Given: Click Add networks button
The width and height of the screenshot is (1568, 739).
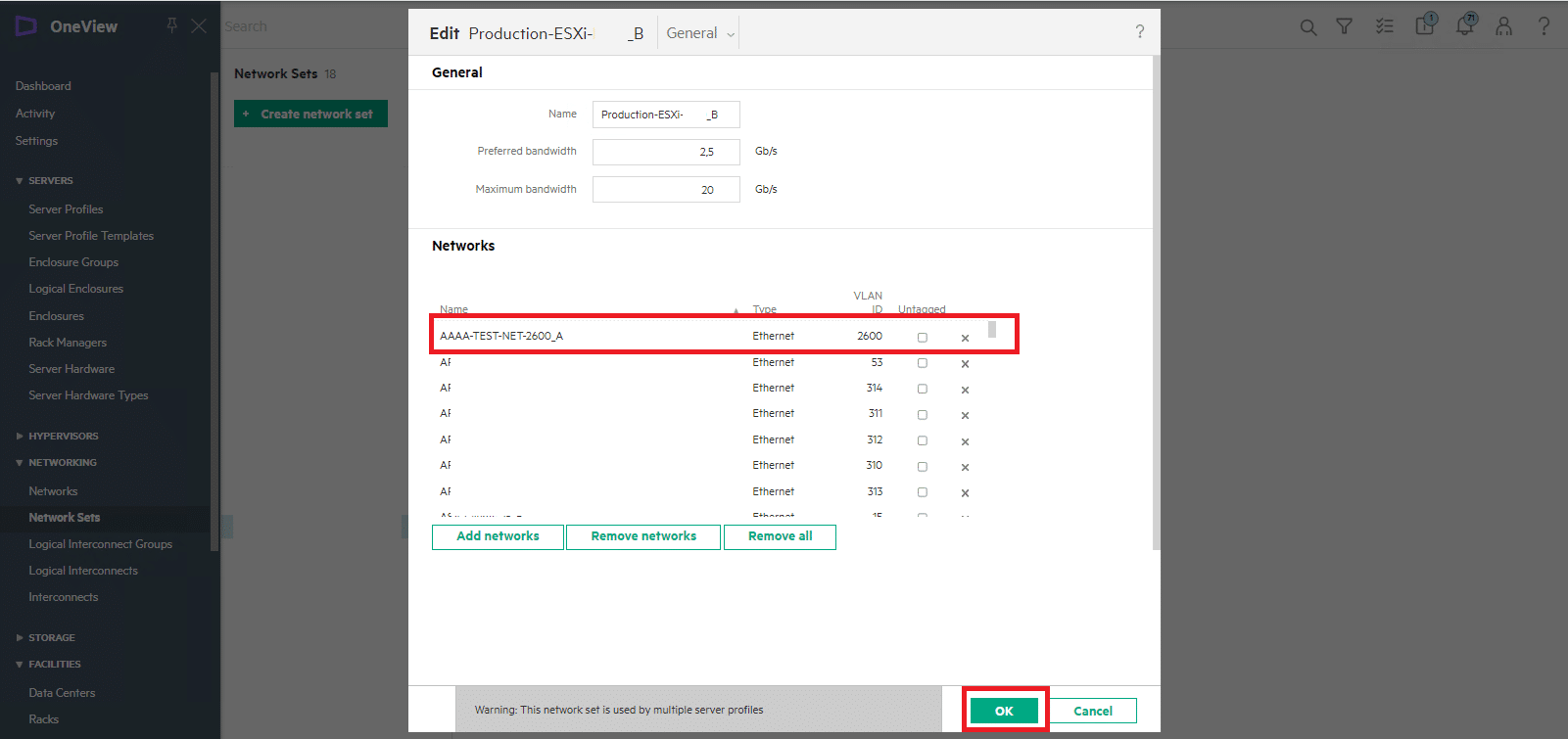Looking at the screenshot, I should pos(498,536).
